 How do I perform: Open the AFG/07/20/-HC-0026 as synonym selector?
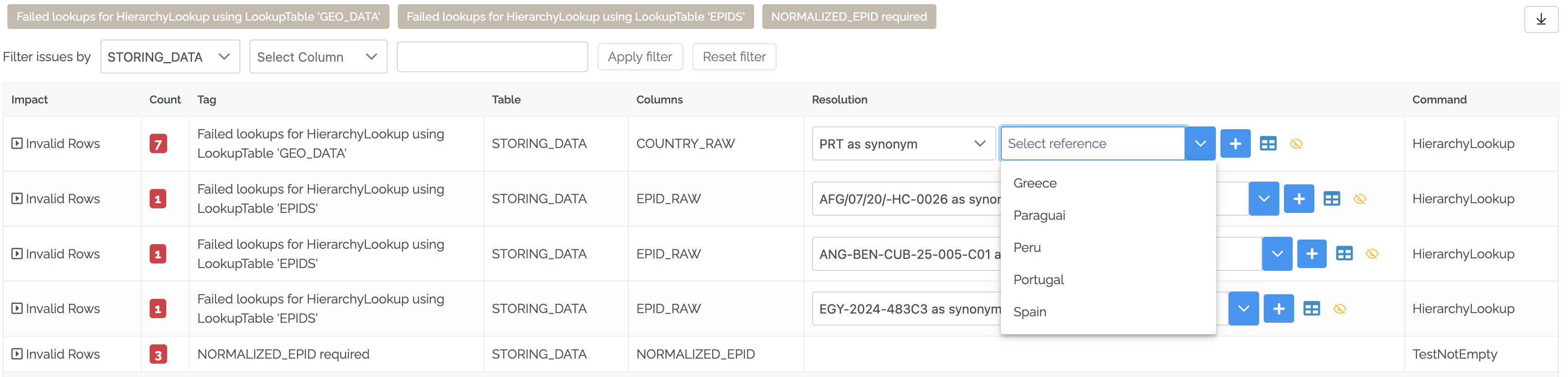[x=907, y=199]
